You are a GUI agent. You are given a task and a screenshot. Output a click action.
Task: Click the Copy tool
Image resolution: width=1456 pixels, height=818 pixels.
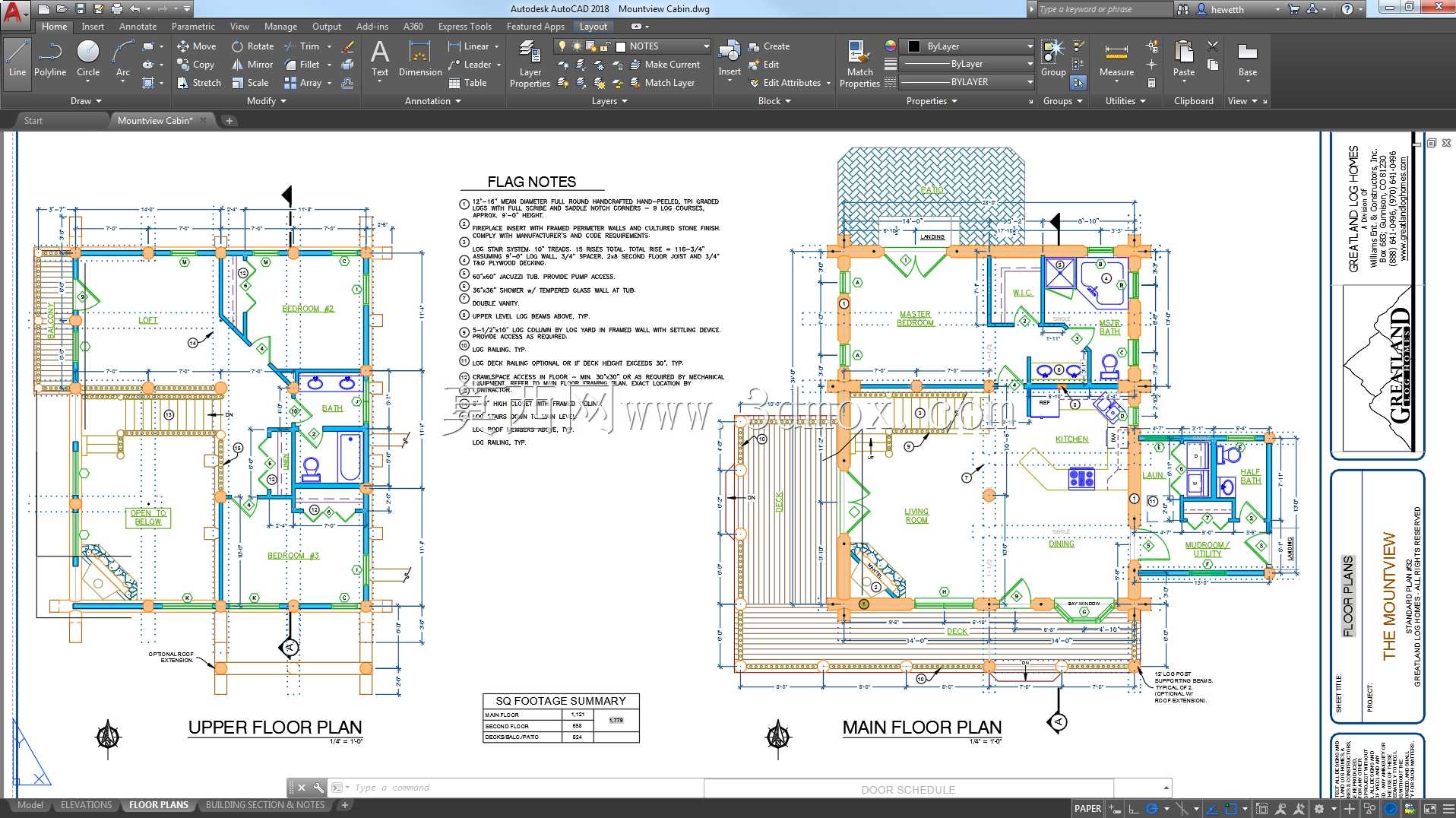tap(196, 65)
